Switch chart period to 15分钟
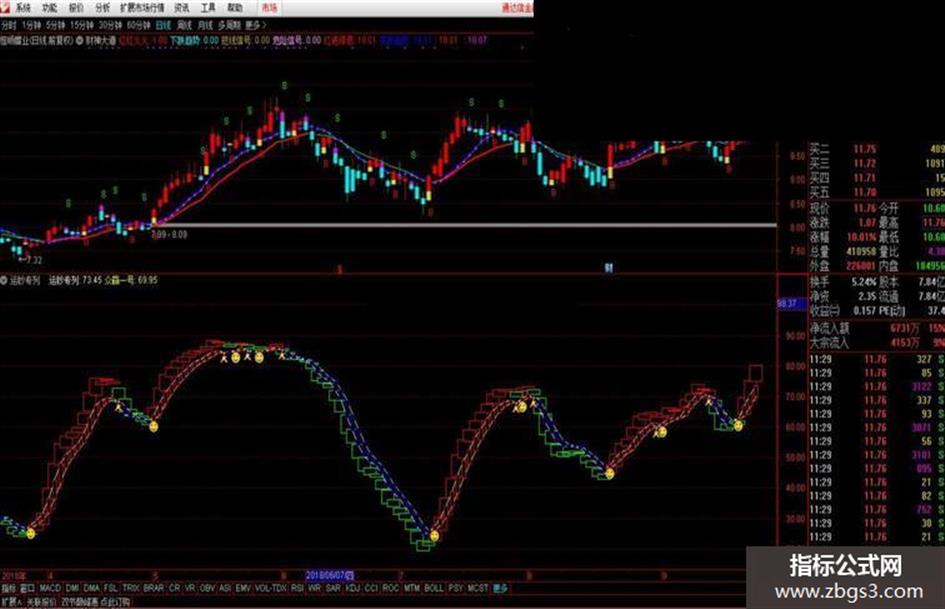 tap(81, 25)
